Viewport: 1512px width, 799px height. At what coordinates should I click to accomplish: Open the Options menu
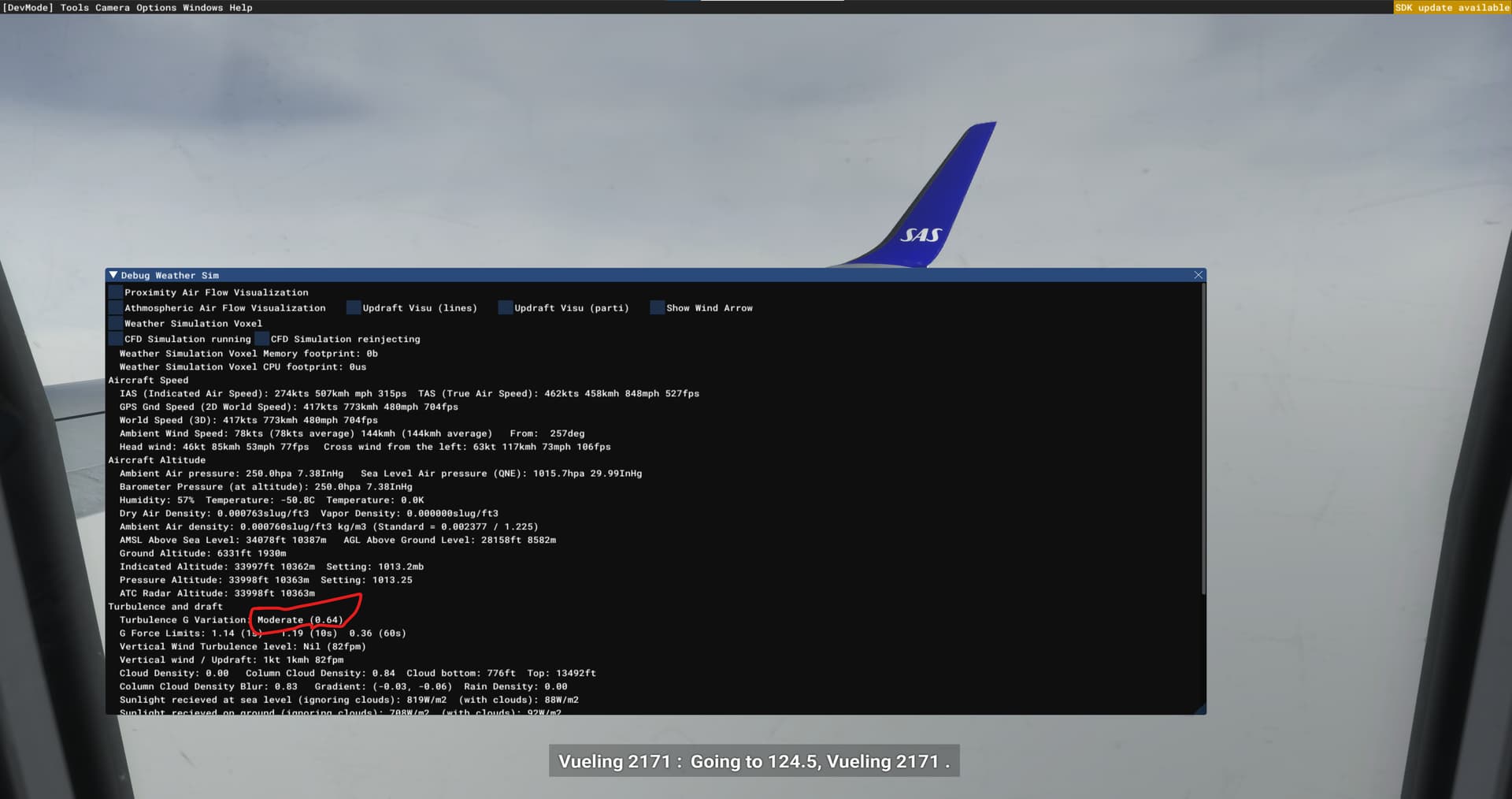156,8
